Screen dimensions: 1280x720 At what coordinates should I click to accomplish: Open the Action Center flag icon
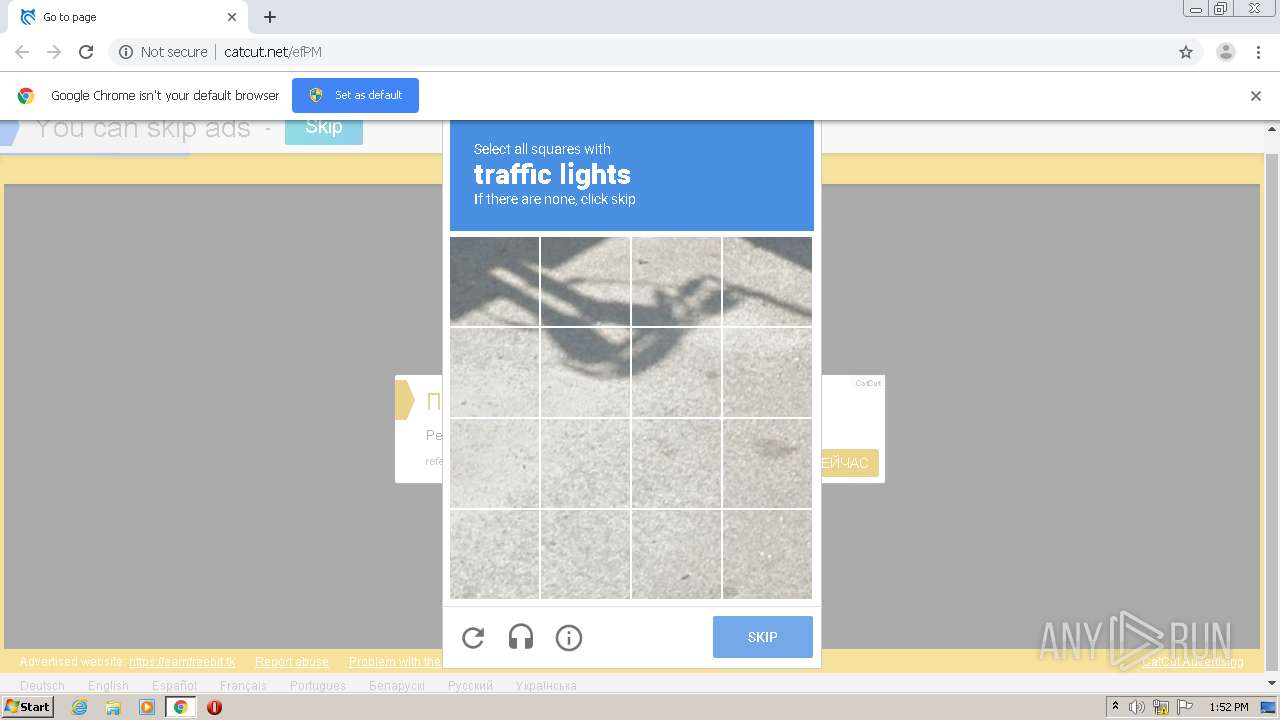[x=1185, y=707]
